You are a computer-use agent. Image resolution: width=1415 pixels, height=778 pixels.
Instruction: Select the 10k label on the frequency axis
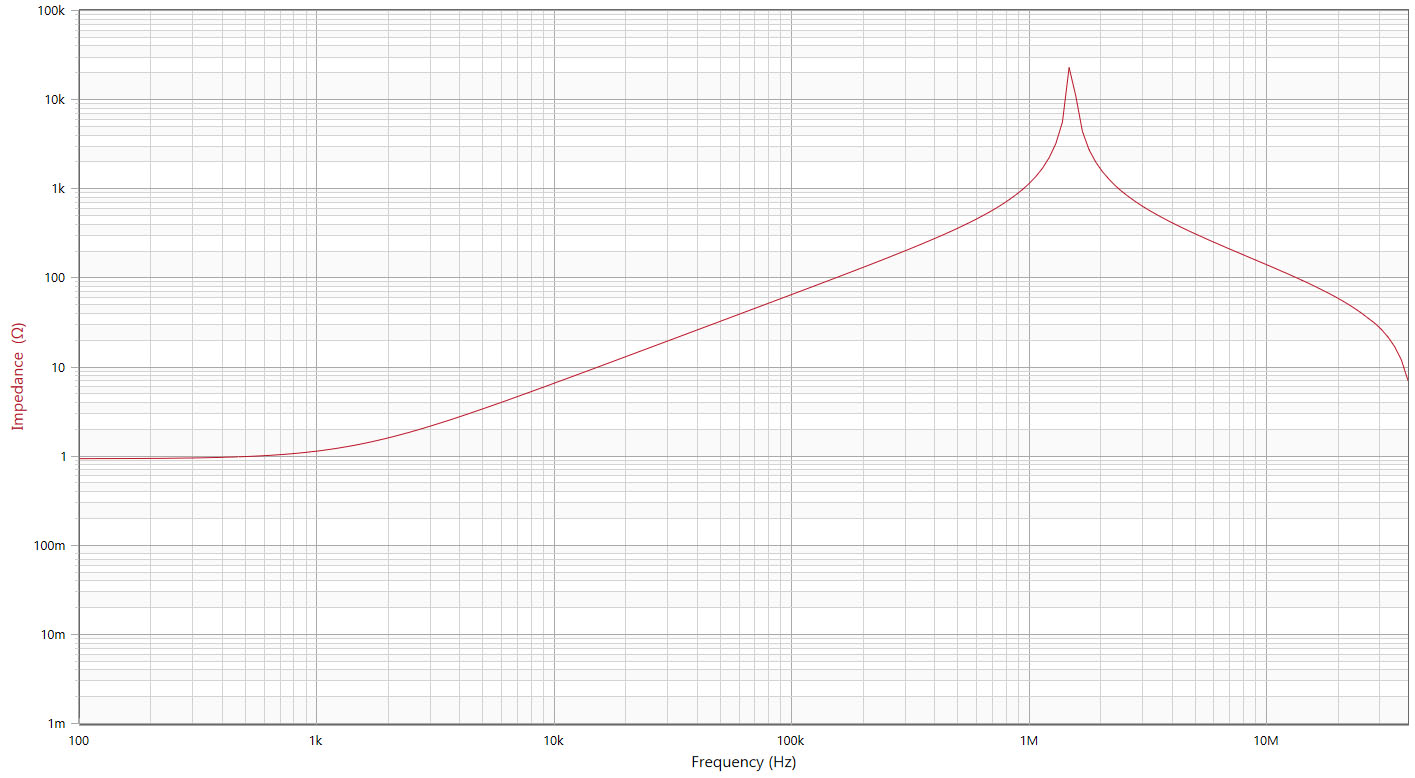pyautogui.click(x=553, y=741)
